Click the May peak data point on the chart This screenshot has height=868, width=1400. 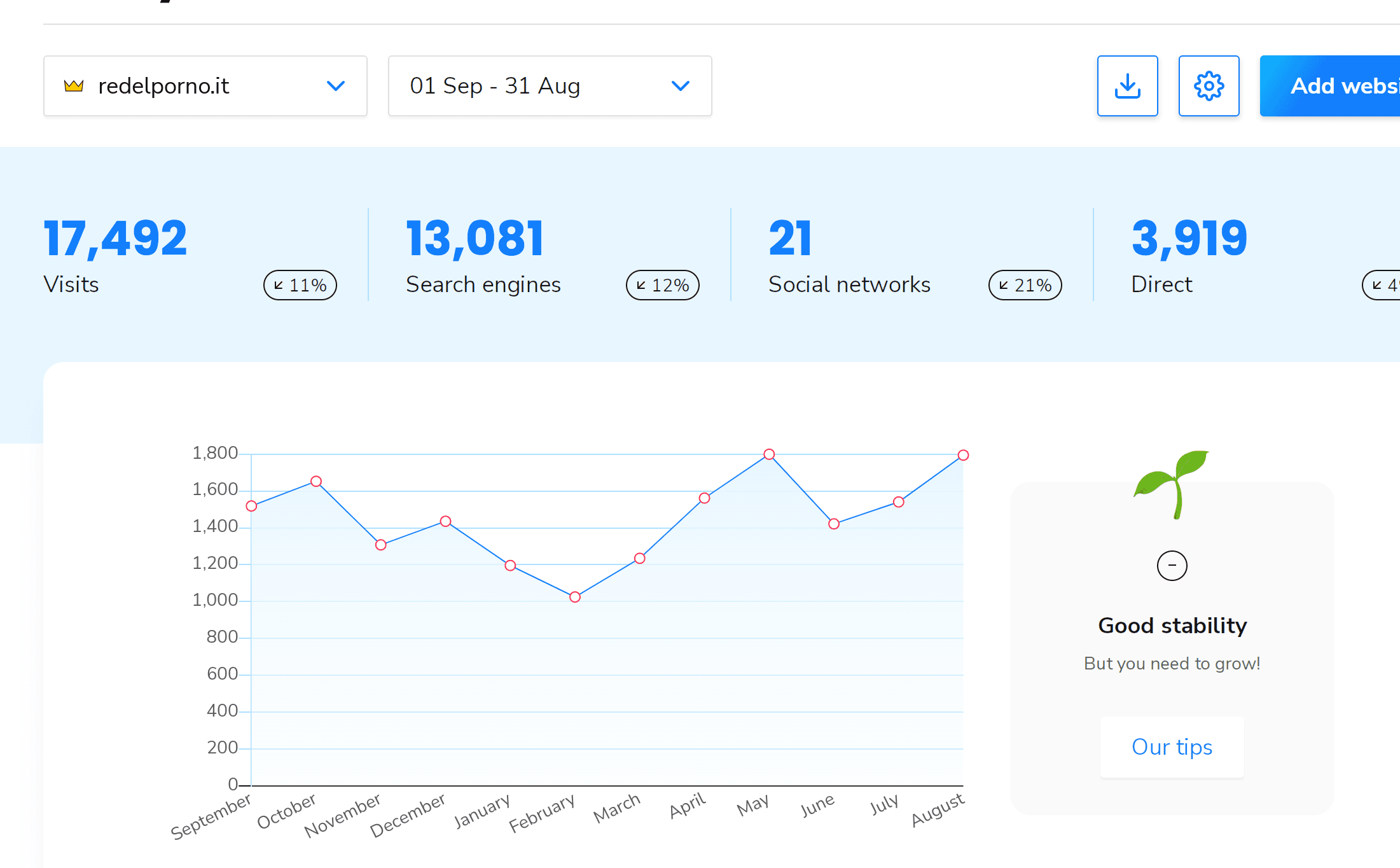click(769, 454)
